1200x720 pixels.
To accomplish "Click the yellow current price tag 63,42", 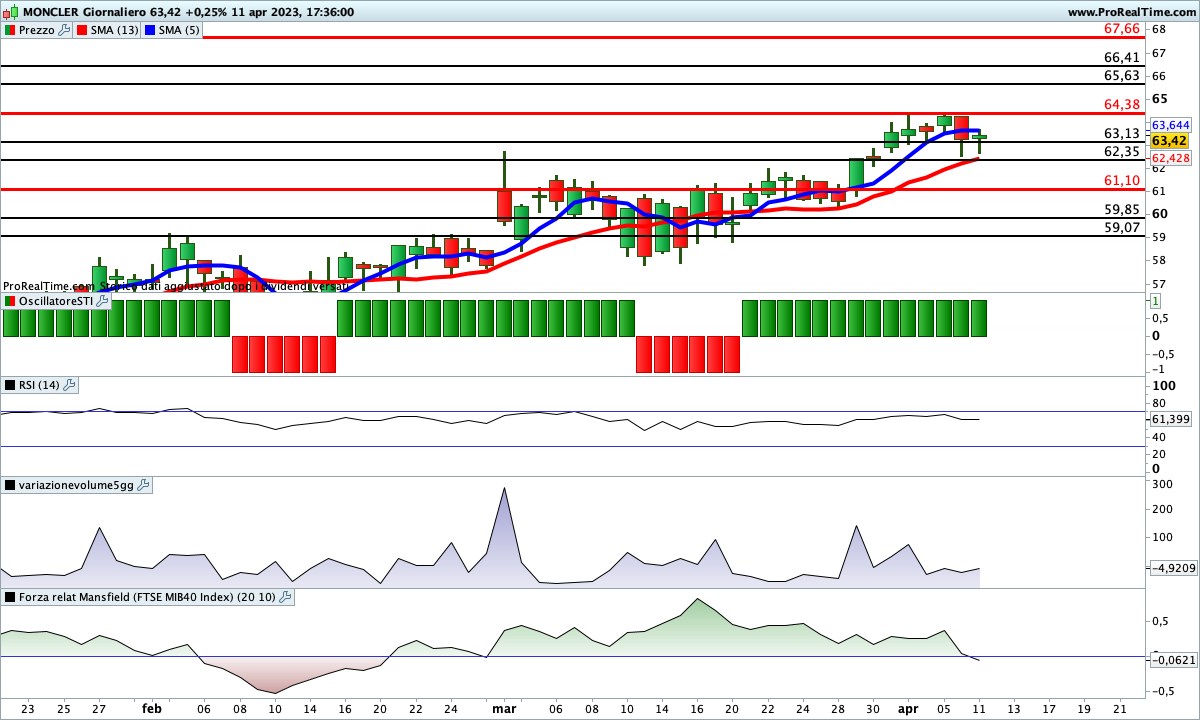I will 1170,141.
